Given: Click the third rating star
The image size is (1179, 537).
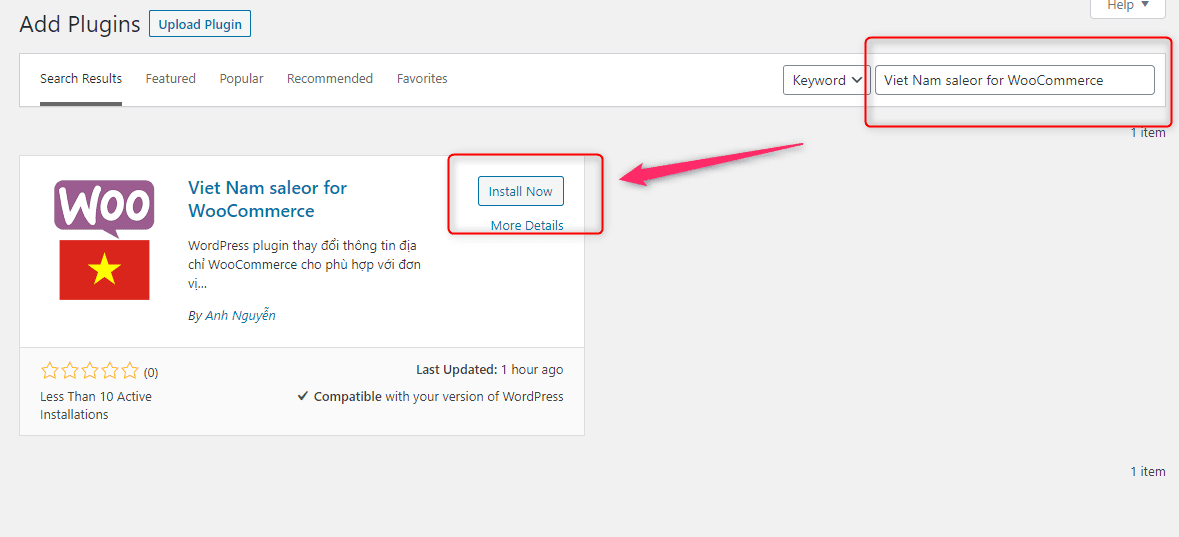Looking at the screenshot, I should (89, 371).
